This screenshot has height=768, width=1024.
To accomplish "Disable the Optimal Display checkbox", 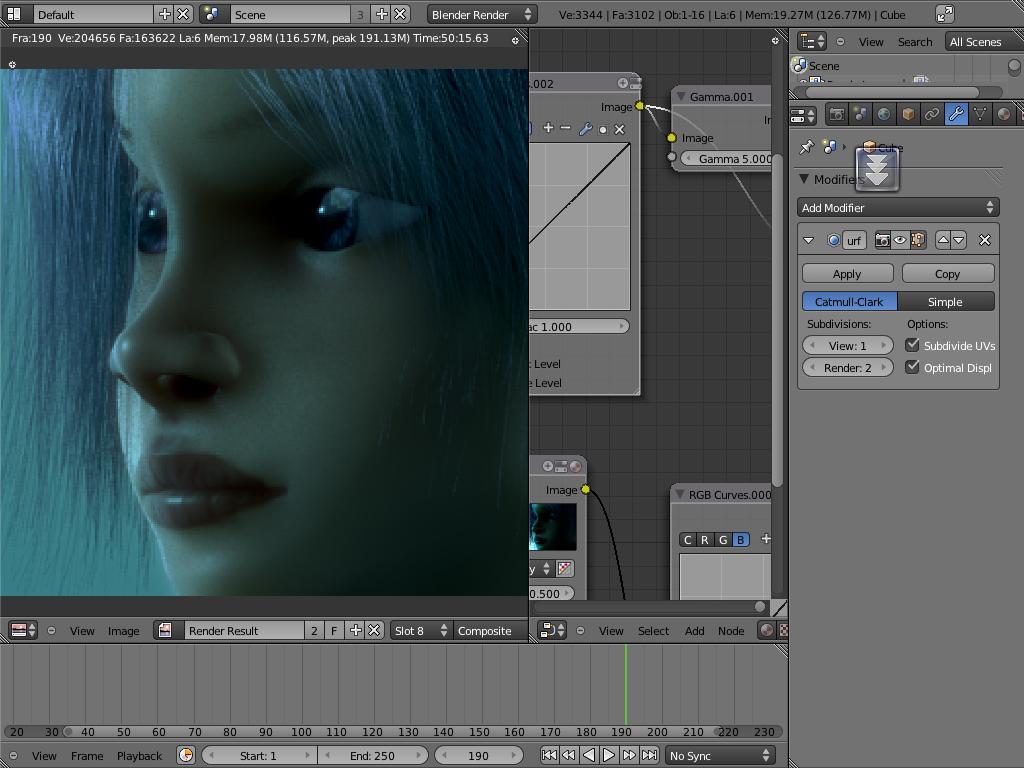I will 912,367.
